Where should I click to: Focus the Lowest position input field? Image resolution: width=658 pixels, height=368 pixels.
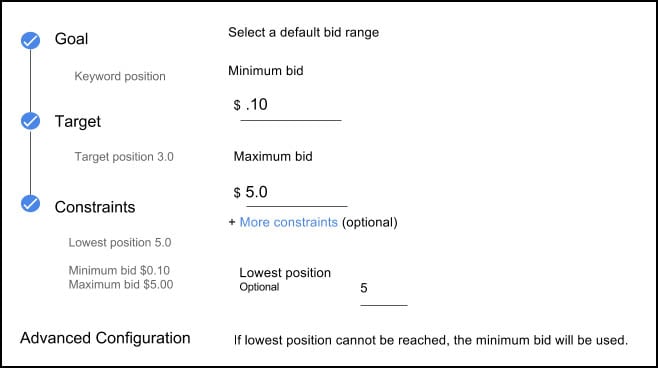tap(384, 292)
